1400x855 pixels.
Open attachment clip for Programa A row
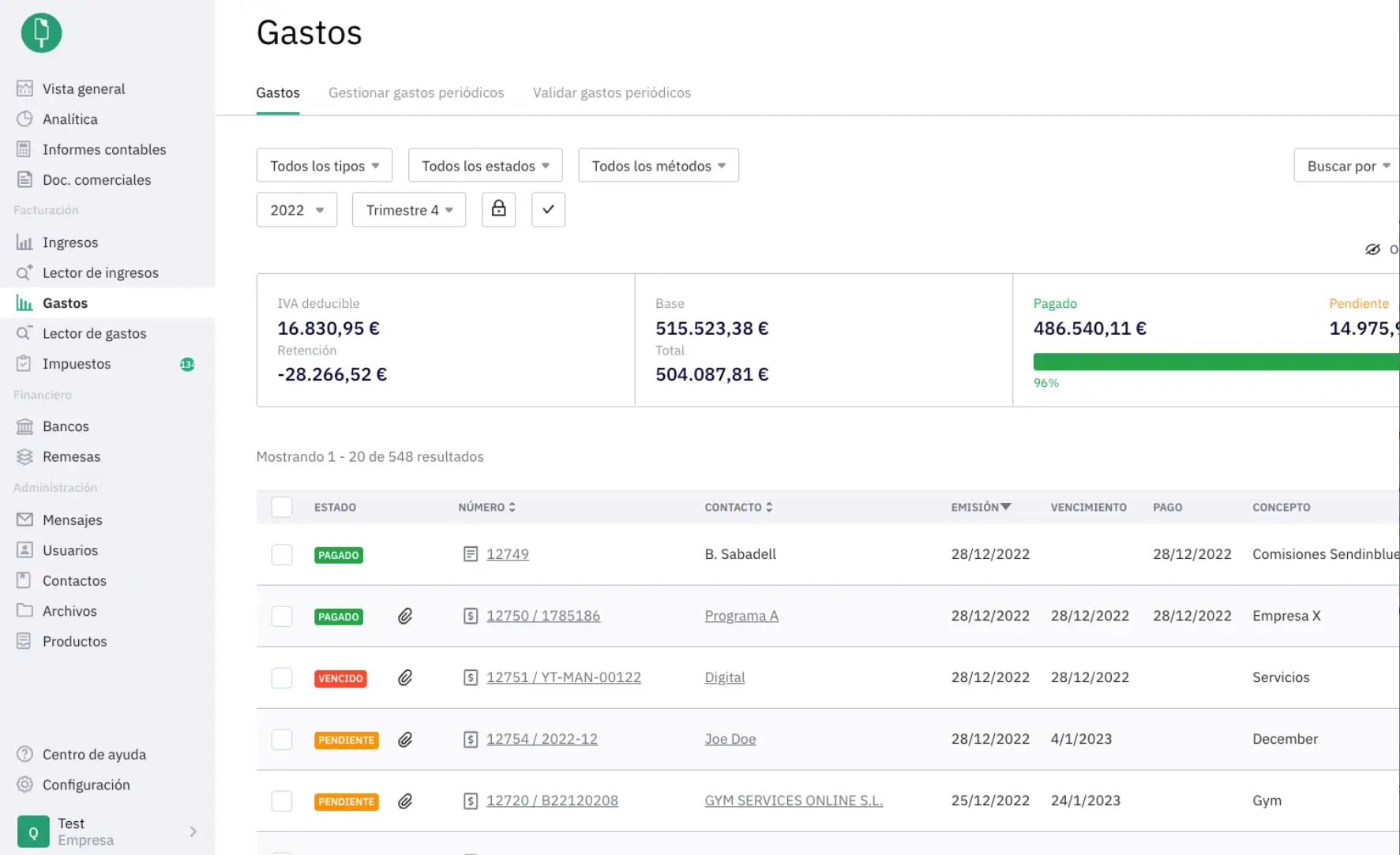[405, 616]
